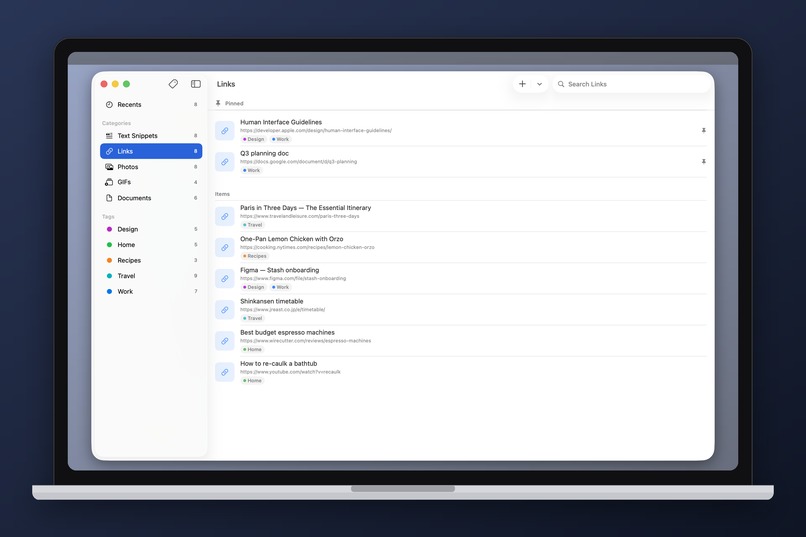Screen dimensions: 806x537
Task: Filter by the Work tag
Action: pos(151,291)
